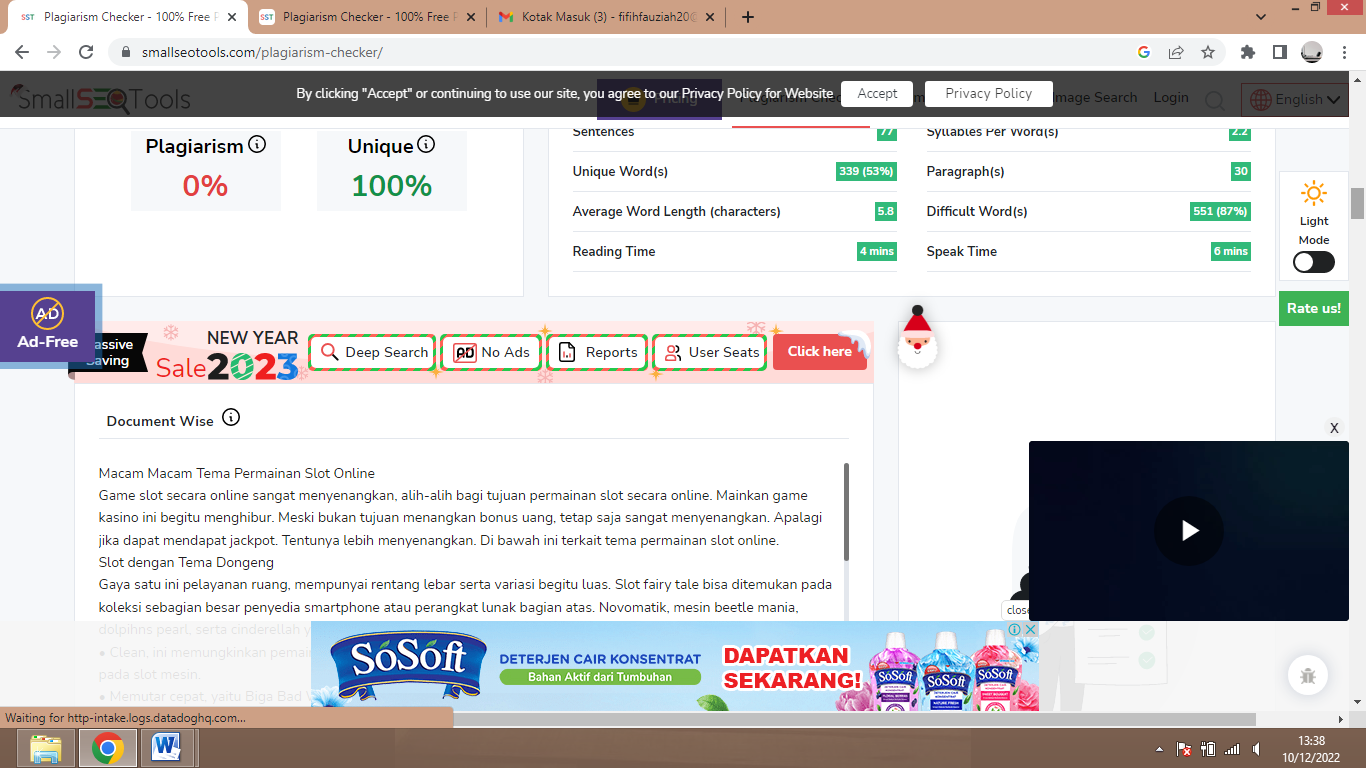This screenshot has height=768, width=1366.
Task: Click the share page icon
Action: 1176,52
